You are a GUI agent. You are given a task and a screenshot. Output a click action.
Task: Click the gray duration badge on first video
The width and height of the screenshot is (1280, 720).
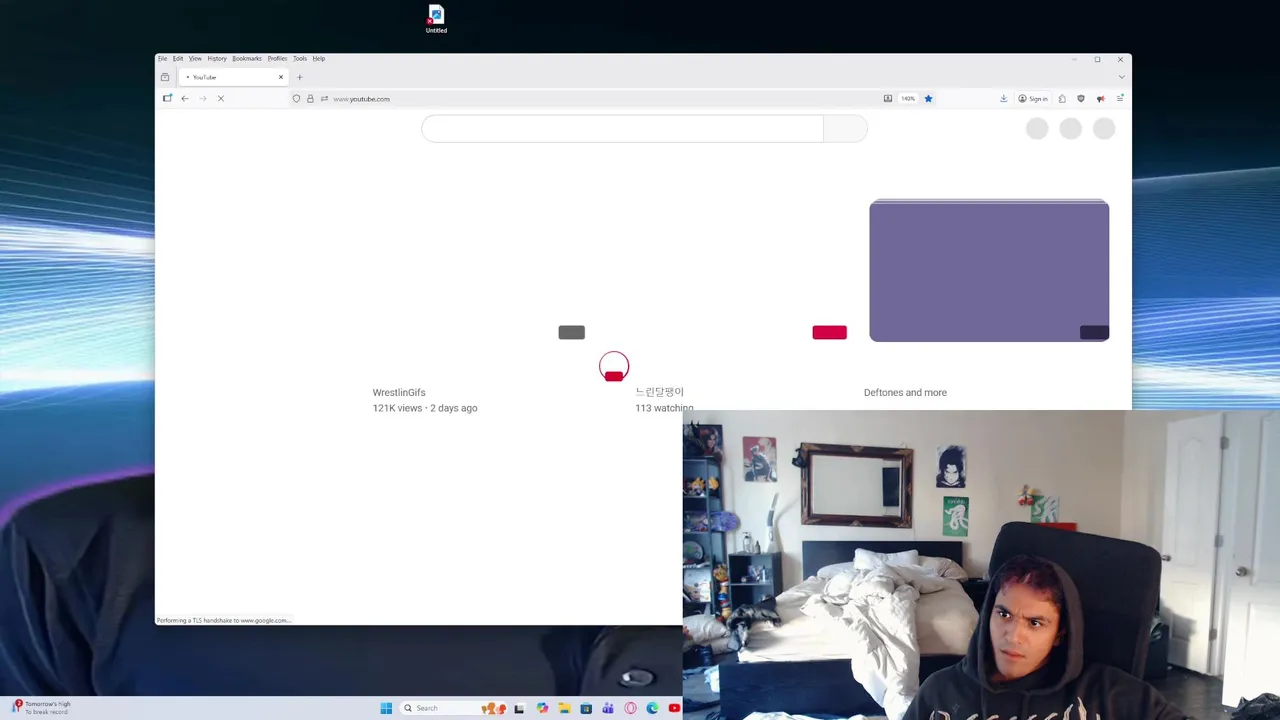point(571,332)
